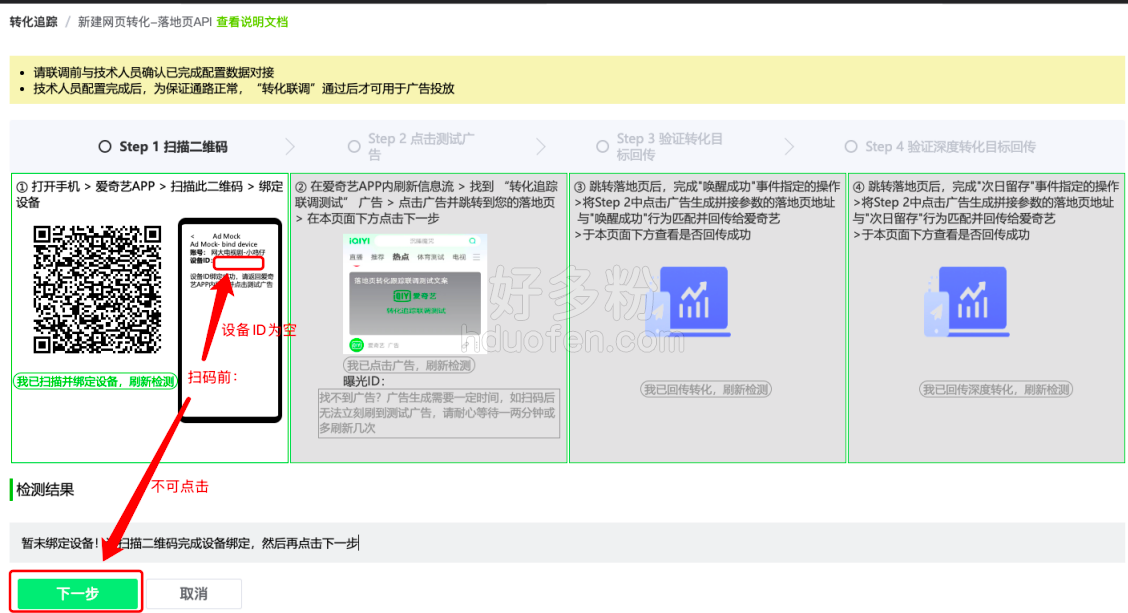Click the Ad Mock phone mockup image
Screen dimensions: 1128x613
click(x=230, y=320)
